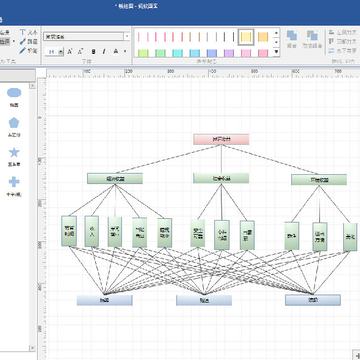
Task: Click the increase font size button
Action: [x=70, y=52]
